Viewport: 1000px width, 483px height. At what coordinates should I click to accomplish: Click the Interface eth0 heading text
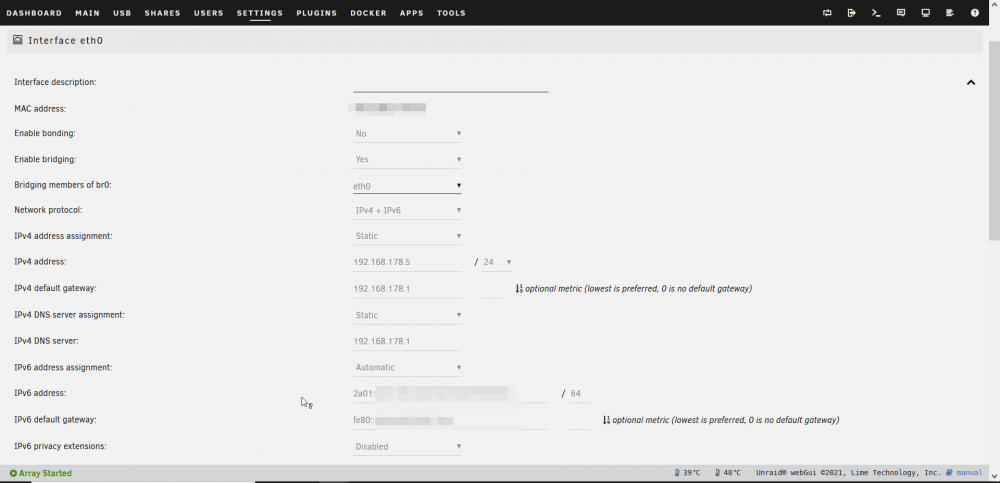click(x=65, y=40)
